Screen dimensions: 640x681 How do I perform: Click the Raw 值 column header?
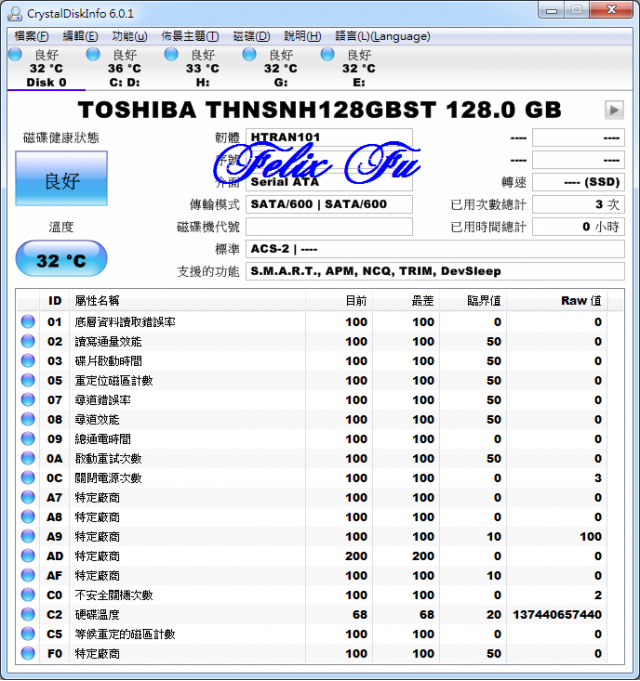pos(557,301)
